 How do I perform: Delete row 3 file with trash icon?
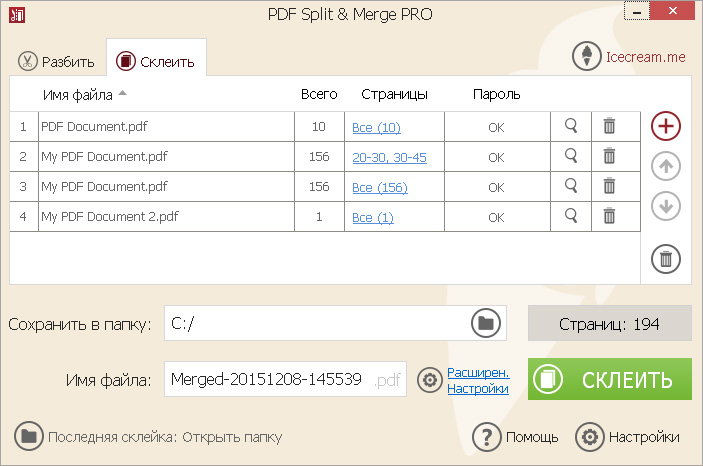tap(609, 186)
